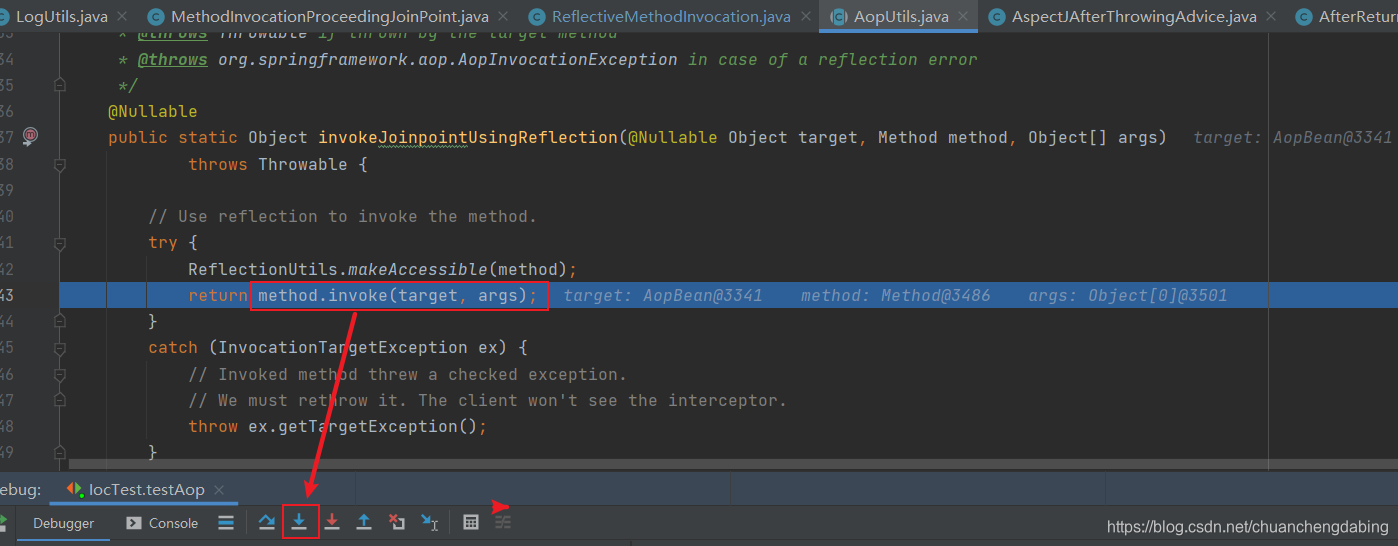Image resolution: width=1398 pixels, height=546 pixels.
Task: Open the Evaluate Expression calculator icon
Action: (471, 522)
